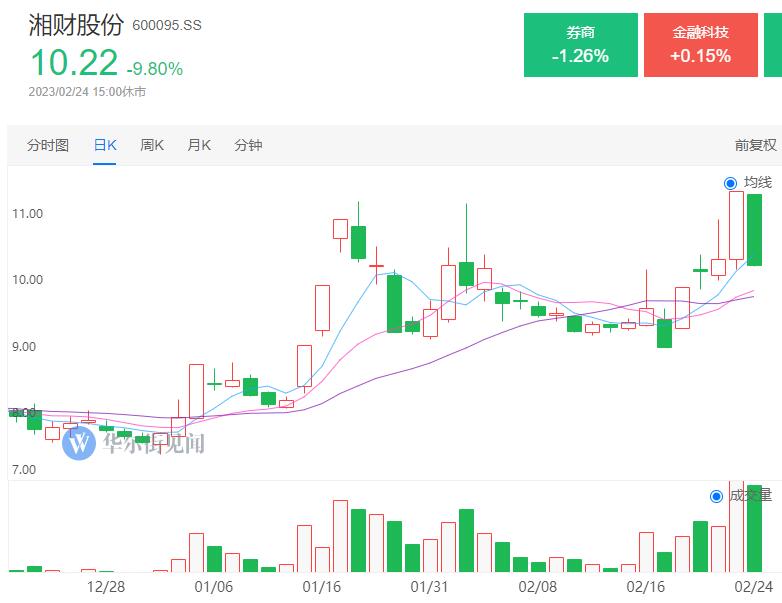Click the stock name 湘财股份

(x=76, y=24)
